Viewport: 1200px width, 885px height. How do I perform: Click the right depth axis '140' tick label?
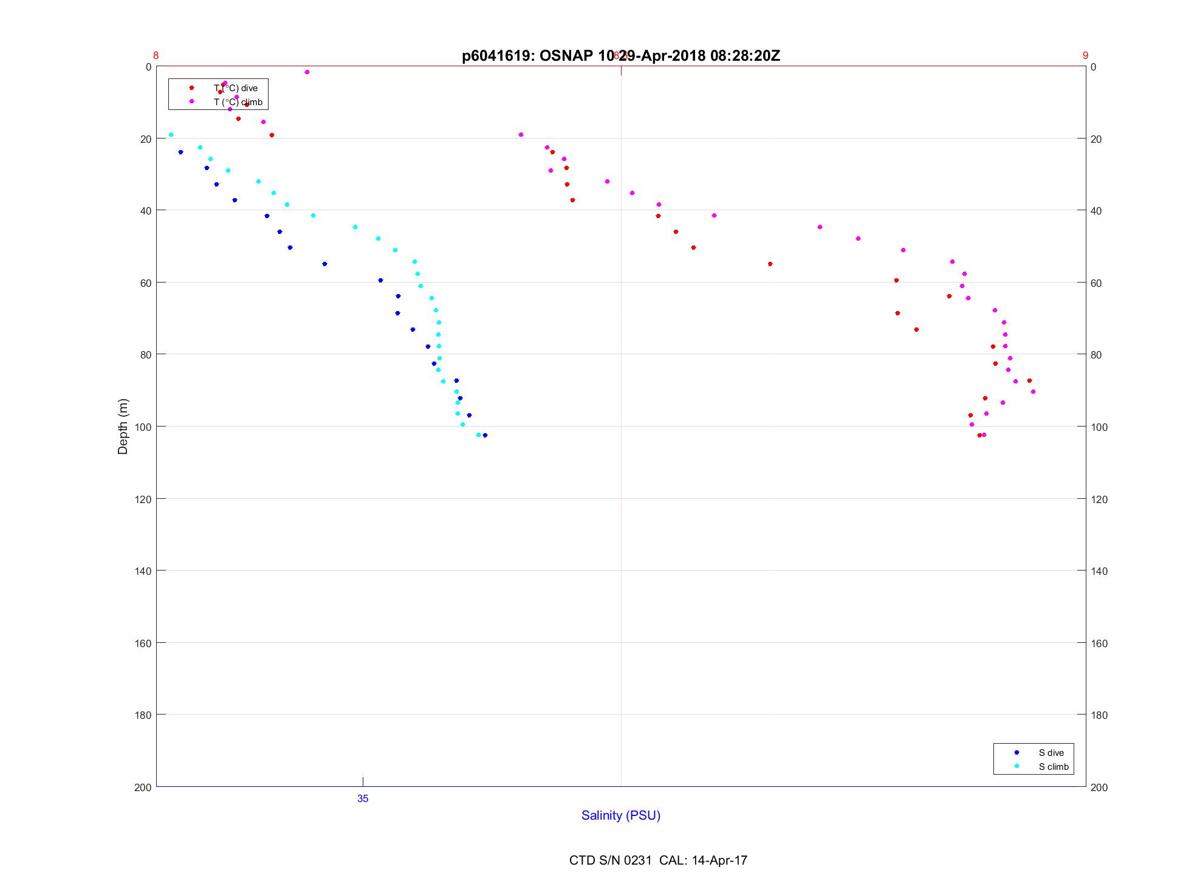coord(1100,571)
